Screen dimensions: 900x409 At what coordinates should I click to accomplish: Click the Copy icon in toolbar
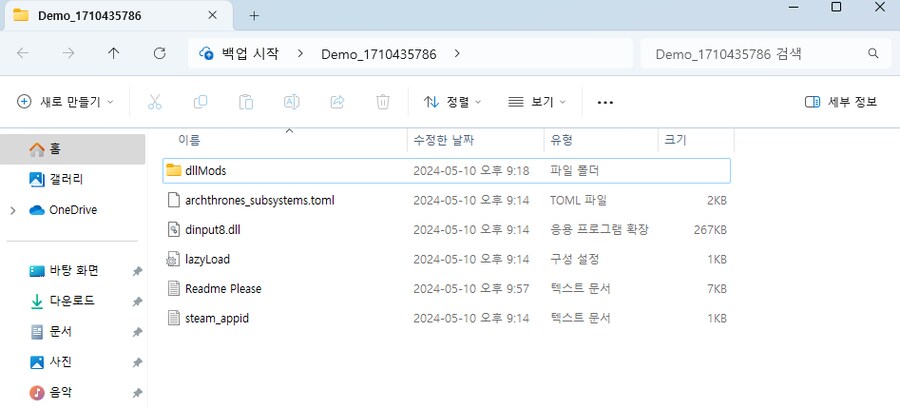pyautogui.click(x=200, y=102)
